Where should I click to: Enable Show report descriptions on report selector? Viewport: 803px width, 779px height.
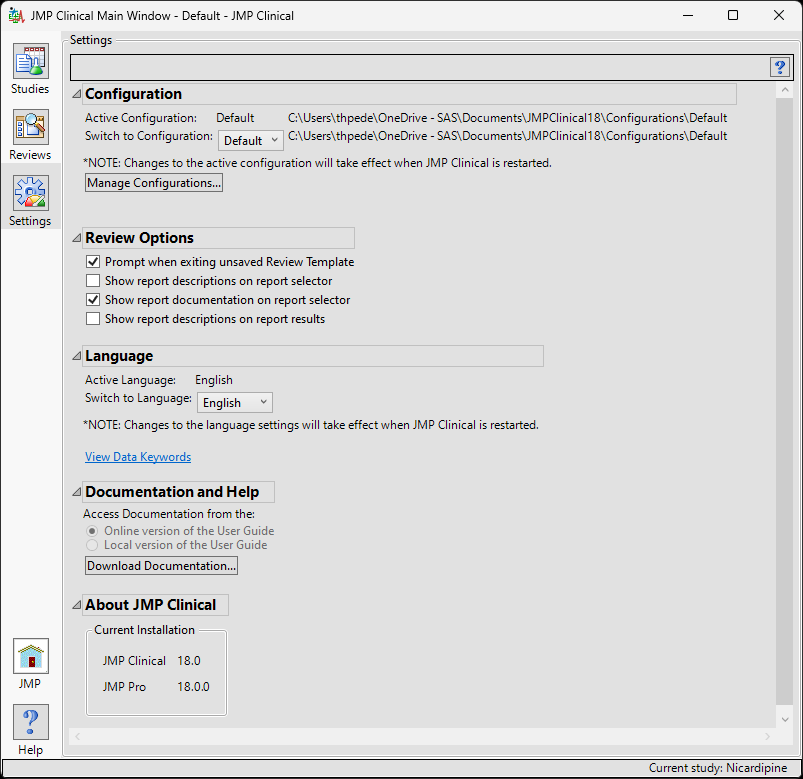click(93, 281)
